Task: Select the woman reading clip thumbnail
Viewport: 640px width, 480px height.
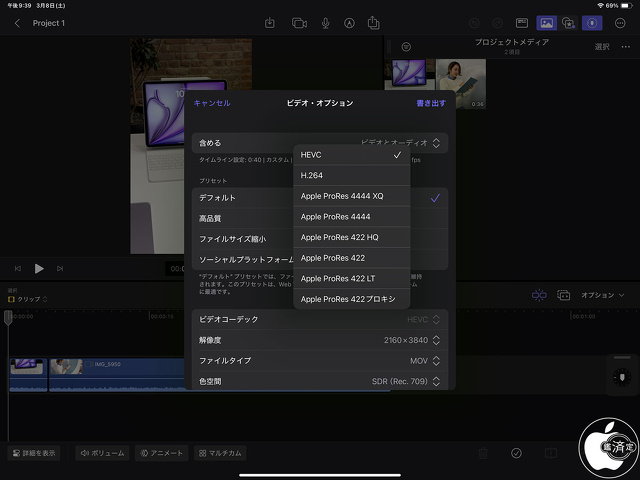Action: coord(461,84)
